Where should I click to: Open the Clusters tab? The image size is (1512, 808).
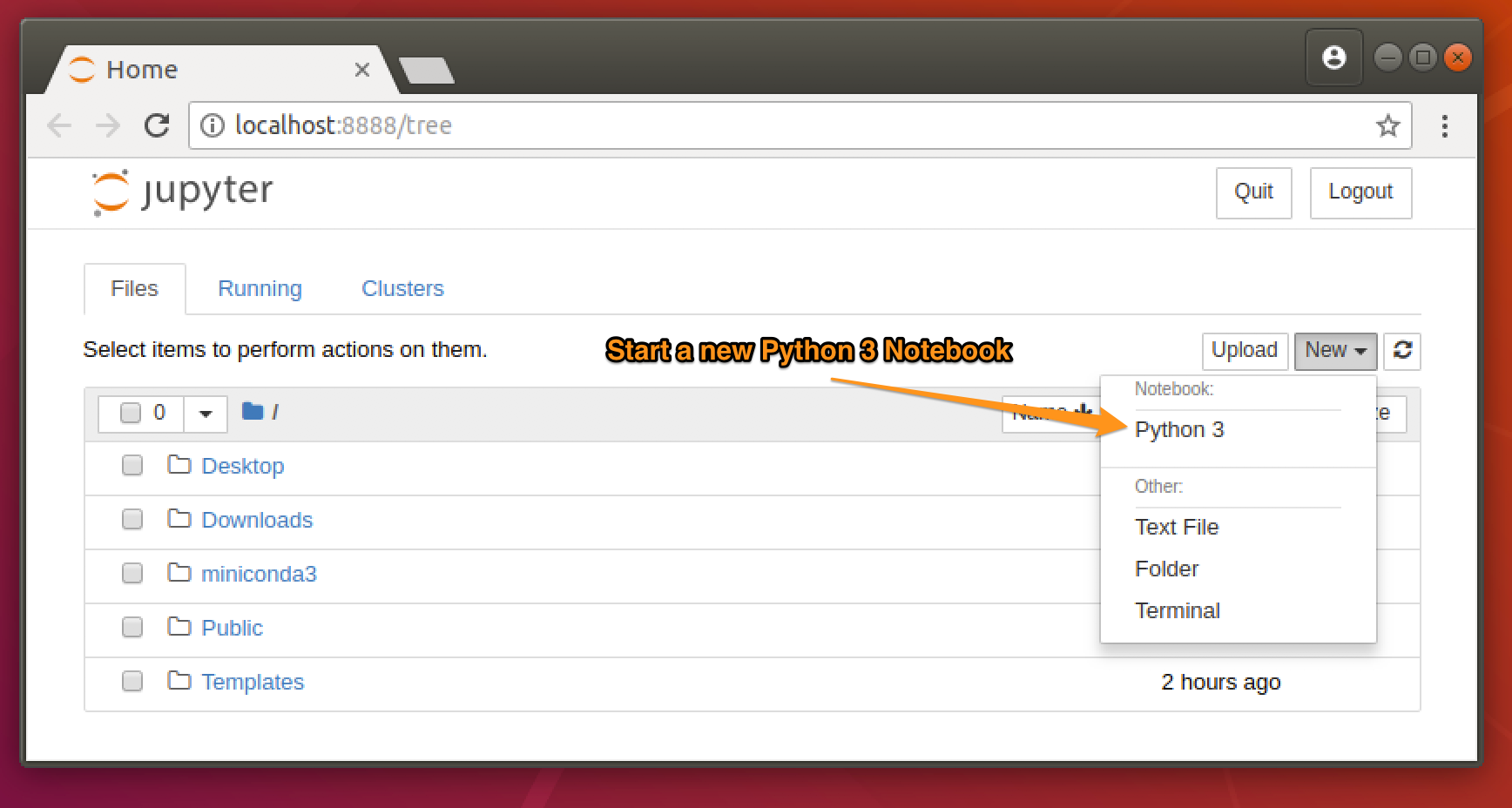[402, 289]
